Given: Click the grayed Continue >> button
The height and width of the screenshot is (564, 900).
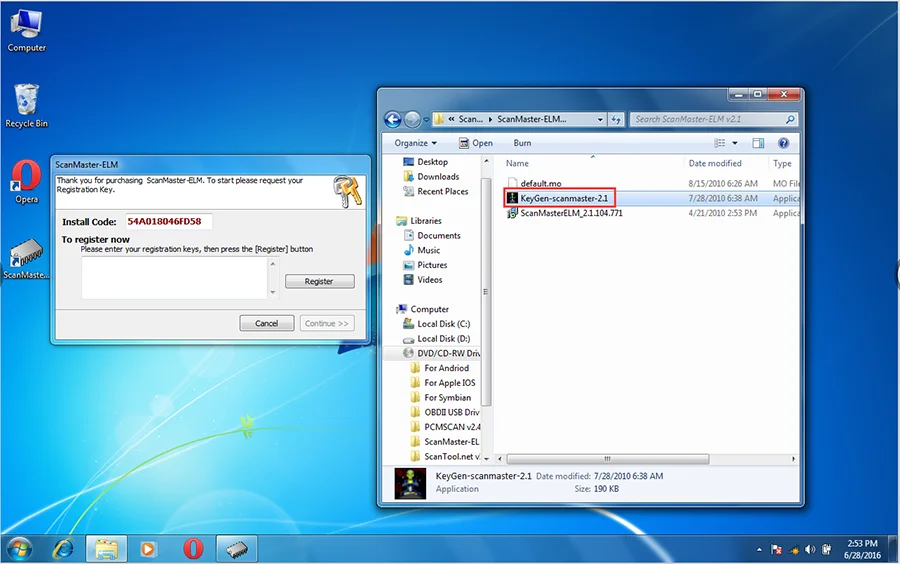Looking at the screenshot, I should [x=327, y=323].
